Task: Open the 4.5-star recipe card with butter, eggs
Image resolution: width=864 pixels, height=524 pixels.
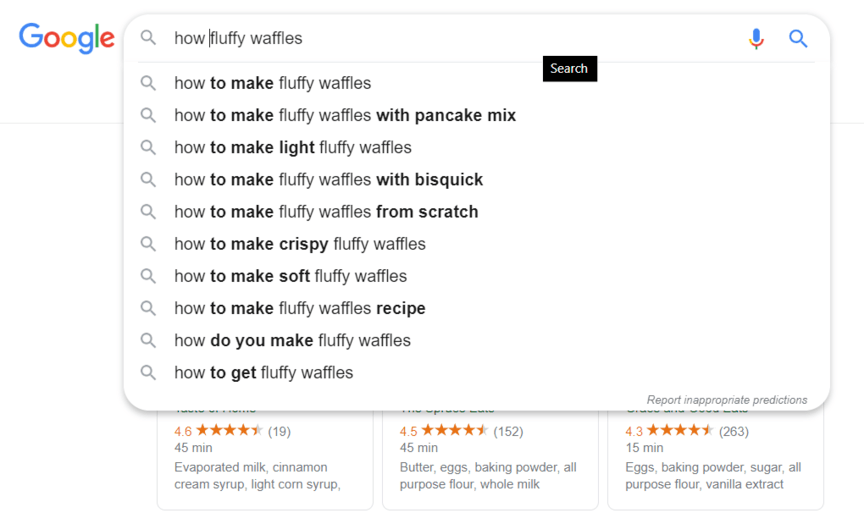Action: [490, 460]
